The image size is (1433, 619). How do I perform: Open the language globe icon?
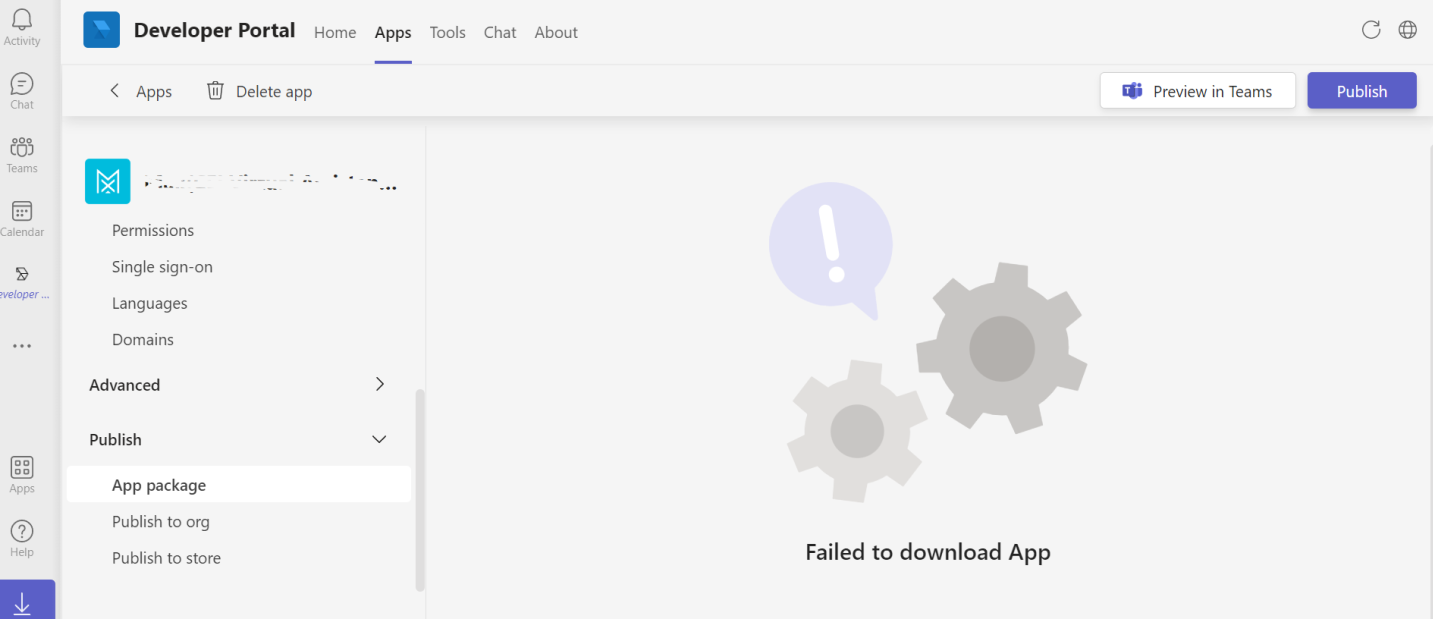(1407, 30)
